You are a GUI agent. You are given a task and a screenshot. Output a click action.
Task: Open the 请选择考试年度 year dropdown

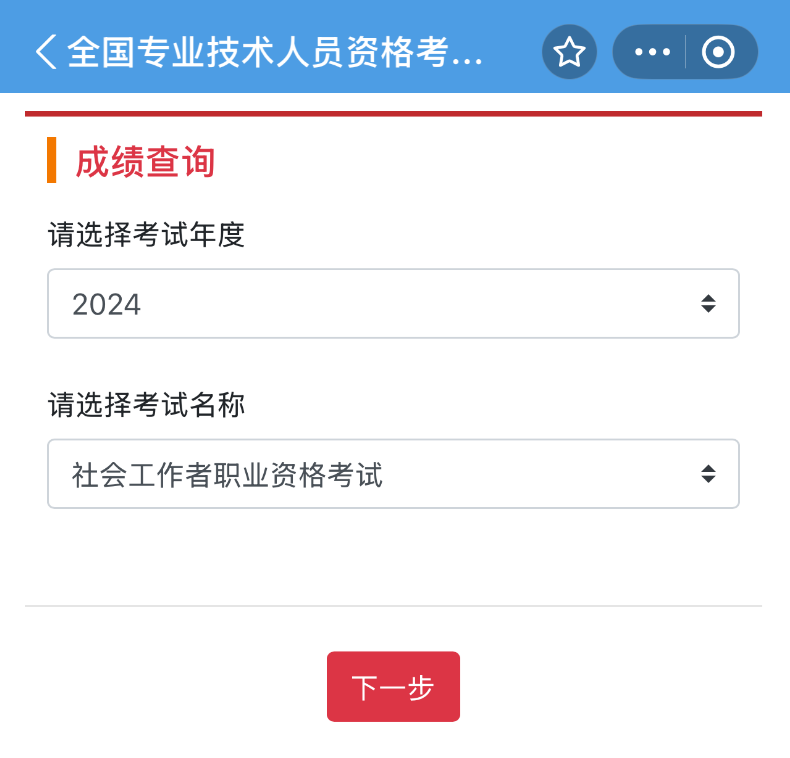click(x=393, y=303)
